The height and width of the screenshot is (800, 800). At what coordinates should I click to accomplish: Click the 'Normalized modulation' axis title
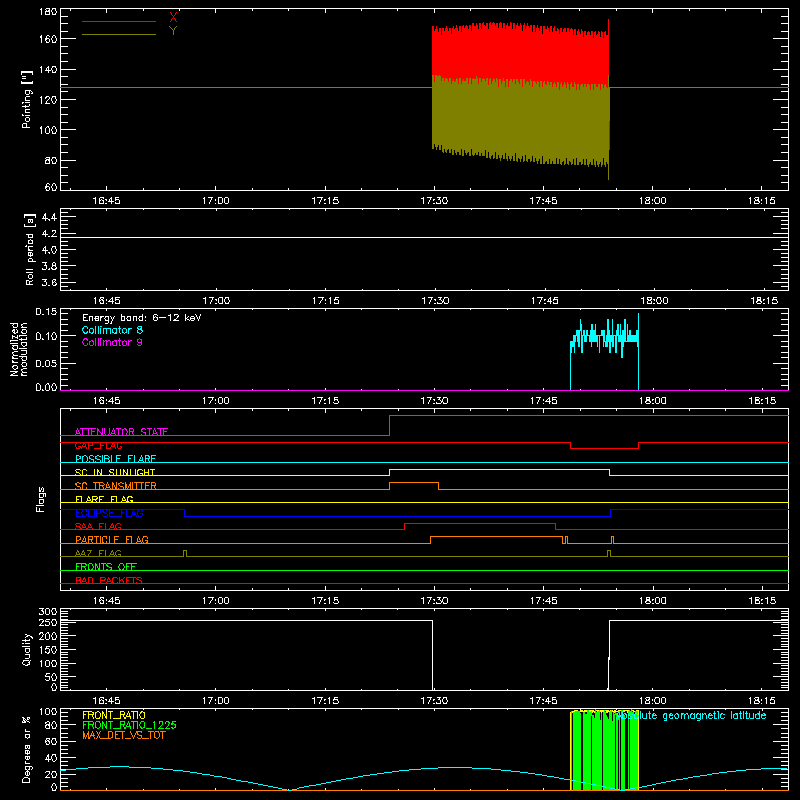pos(19,349)
